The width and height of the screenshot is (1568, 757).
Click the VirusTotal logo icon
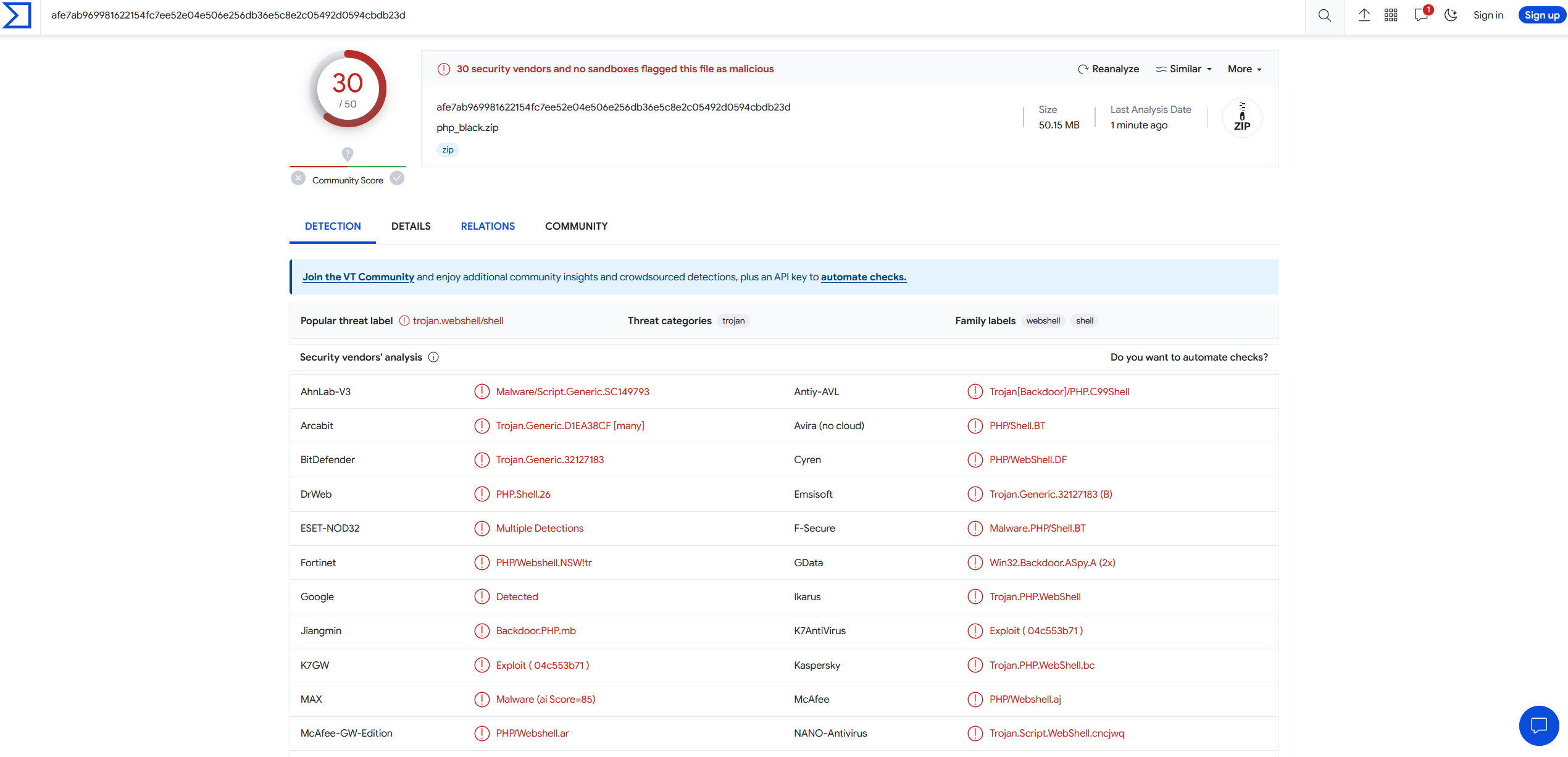(x=17, y=15)
